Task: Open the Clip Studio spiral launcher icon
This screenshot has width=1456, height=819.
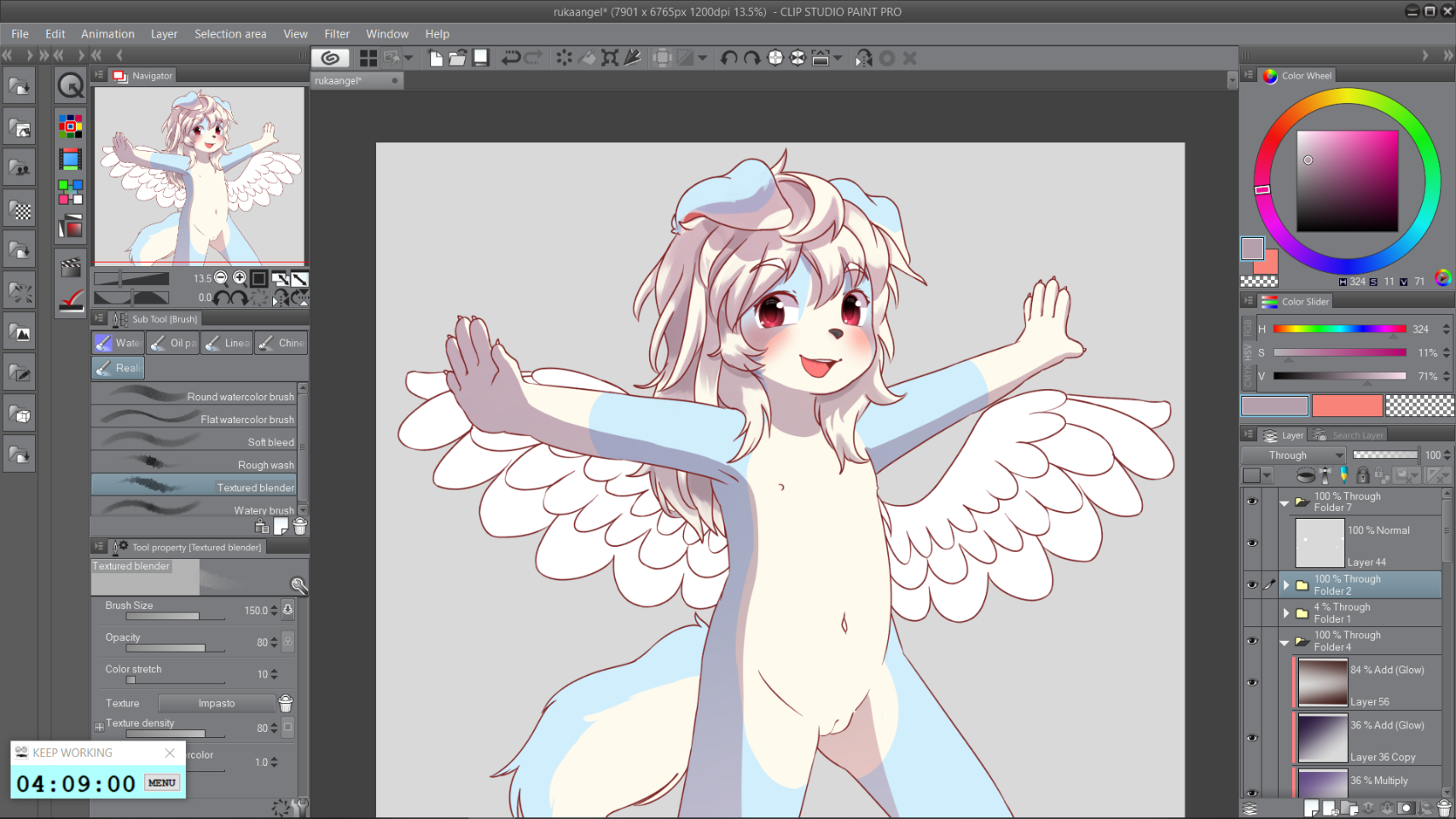Action: point(330,58)
